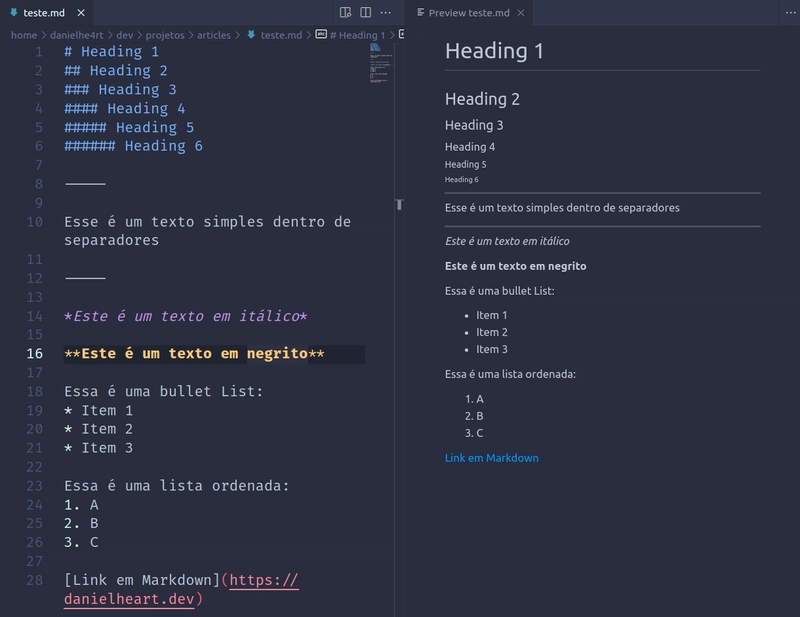Click '**Este é um texto em negrito**' source line
800x617 pixels.
(x=194, y=354)
